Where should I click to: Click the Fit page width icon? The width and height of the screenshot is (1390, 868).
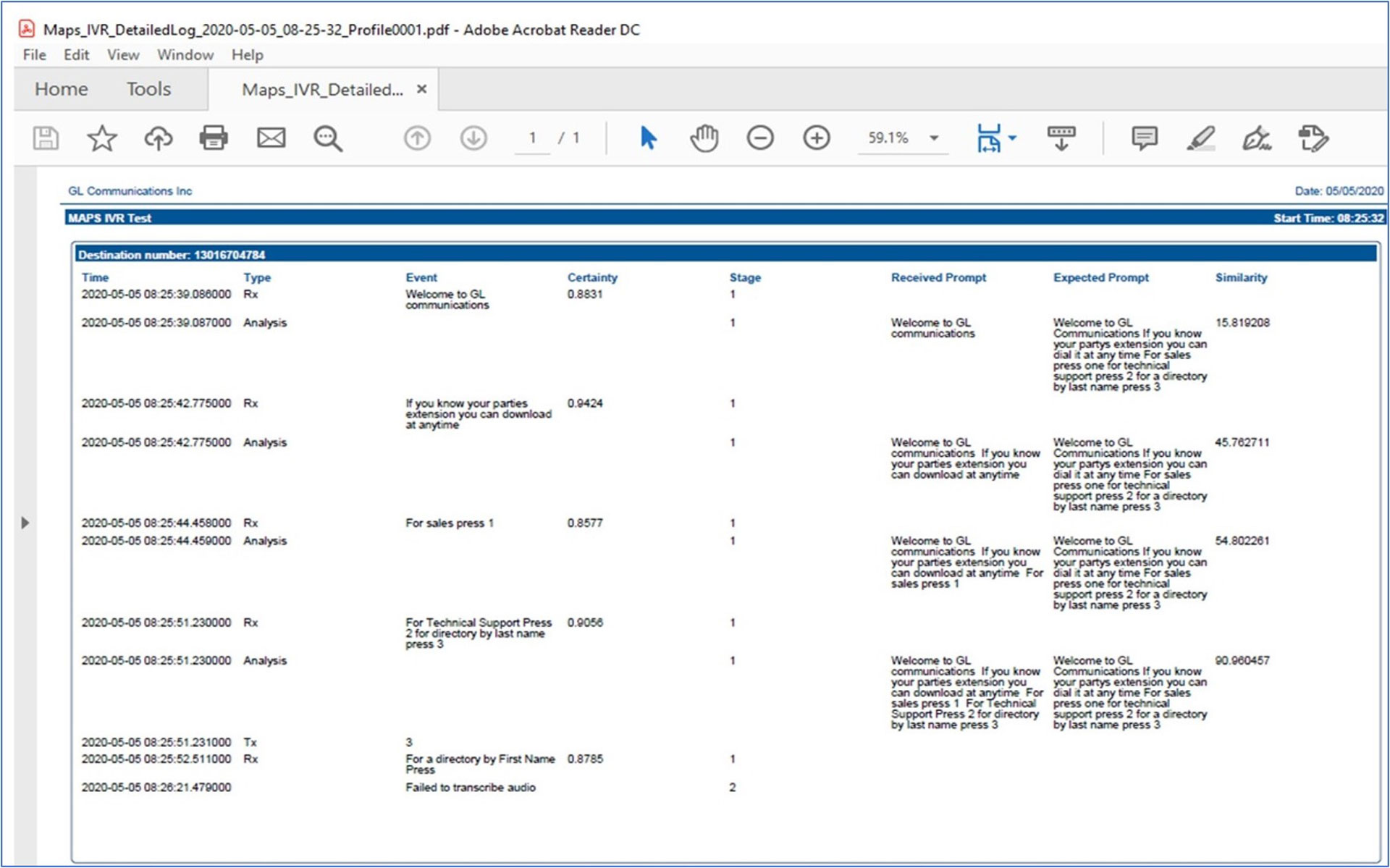coord(989,138)
